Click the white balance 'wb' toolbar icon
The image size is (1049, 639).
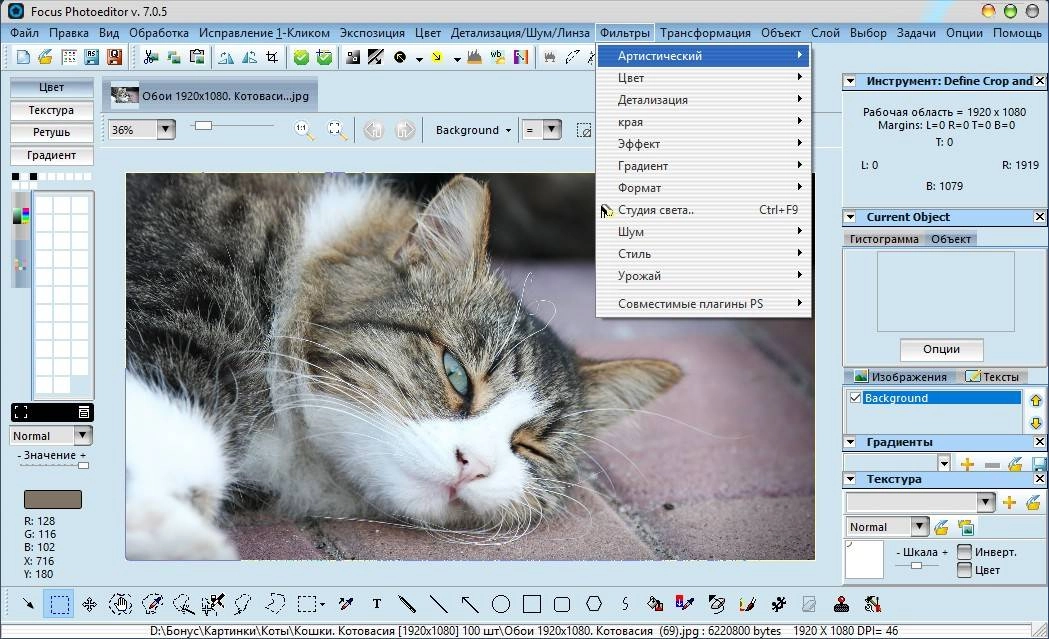pyautogui.click(x=497, y=58)
